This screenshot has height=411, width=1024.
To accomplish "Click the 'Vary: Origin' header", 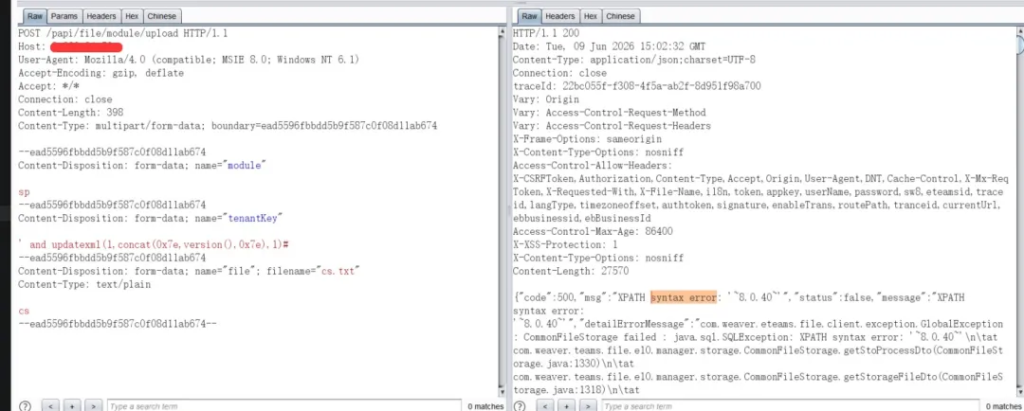I will click(546, 99).
